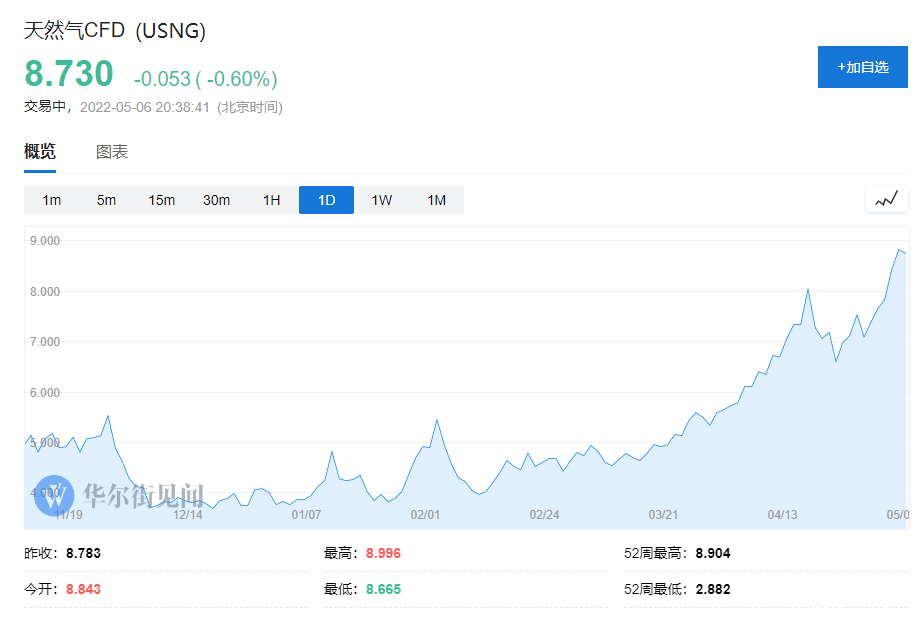This screenshot has height=629, width=922.
Task: Click the 8.730 current price
Action: click(69, 73)
